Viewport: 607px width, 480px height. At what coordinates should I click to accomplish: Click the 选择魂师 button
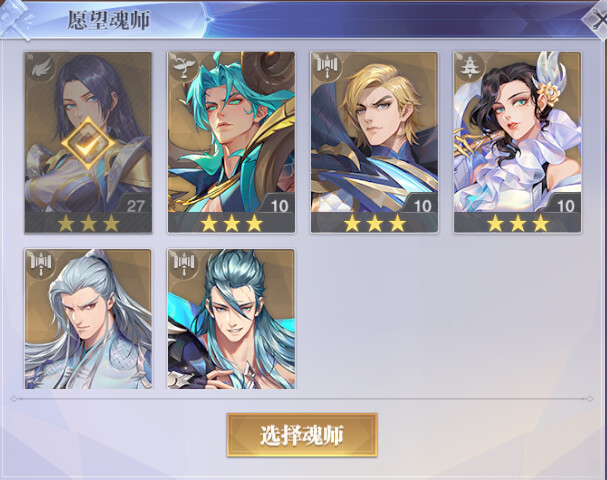click(x=302, y=435)
